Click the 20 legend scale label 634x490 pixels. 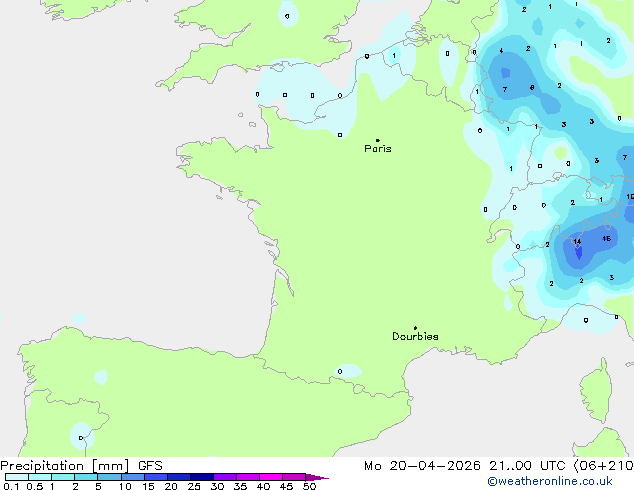(x=171, y=486)
